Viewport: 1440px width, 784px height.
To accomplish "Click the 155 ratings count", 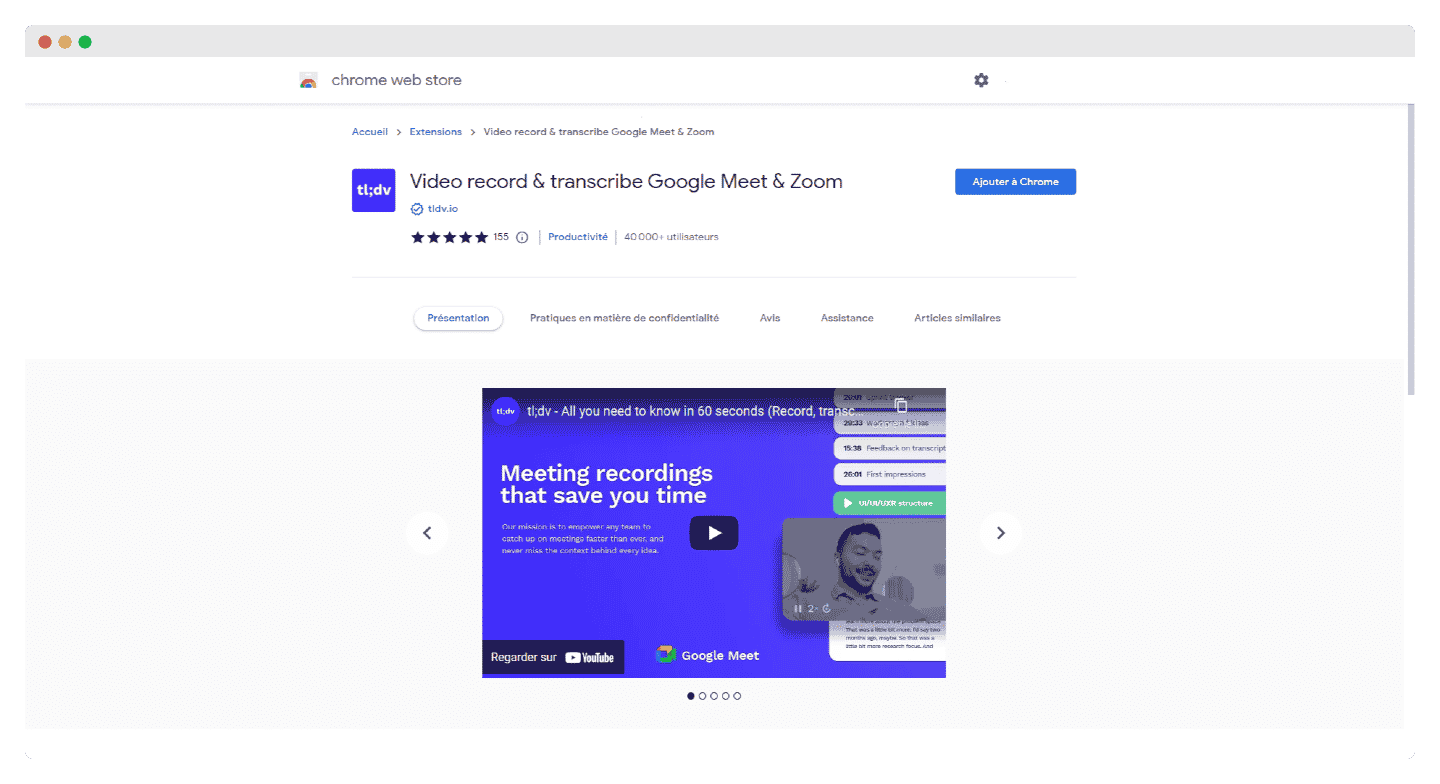I will (x=501, y=237).
